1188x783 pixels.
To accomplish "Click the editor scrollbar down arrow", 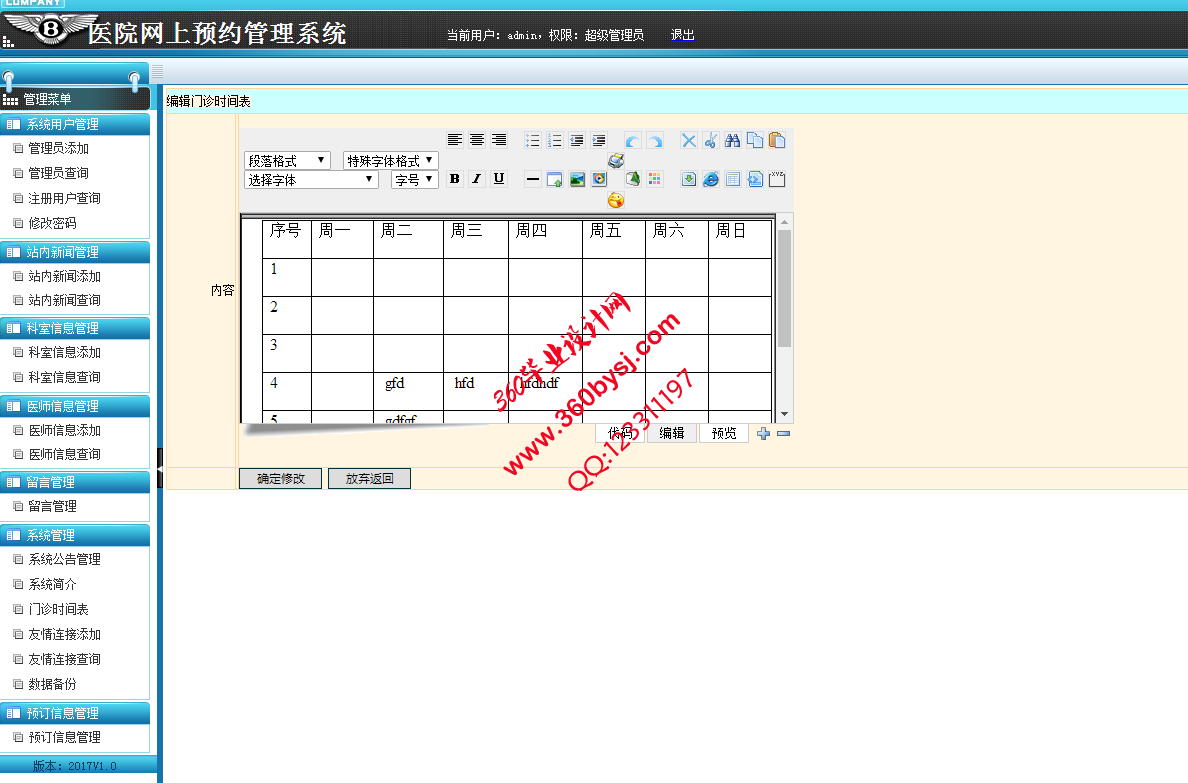I will pyautogui.click(x=785, y=414).
